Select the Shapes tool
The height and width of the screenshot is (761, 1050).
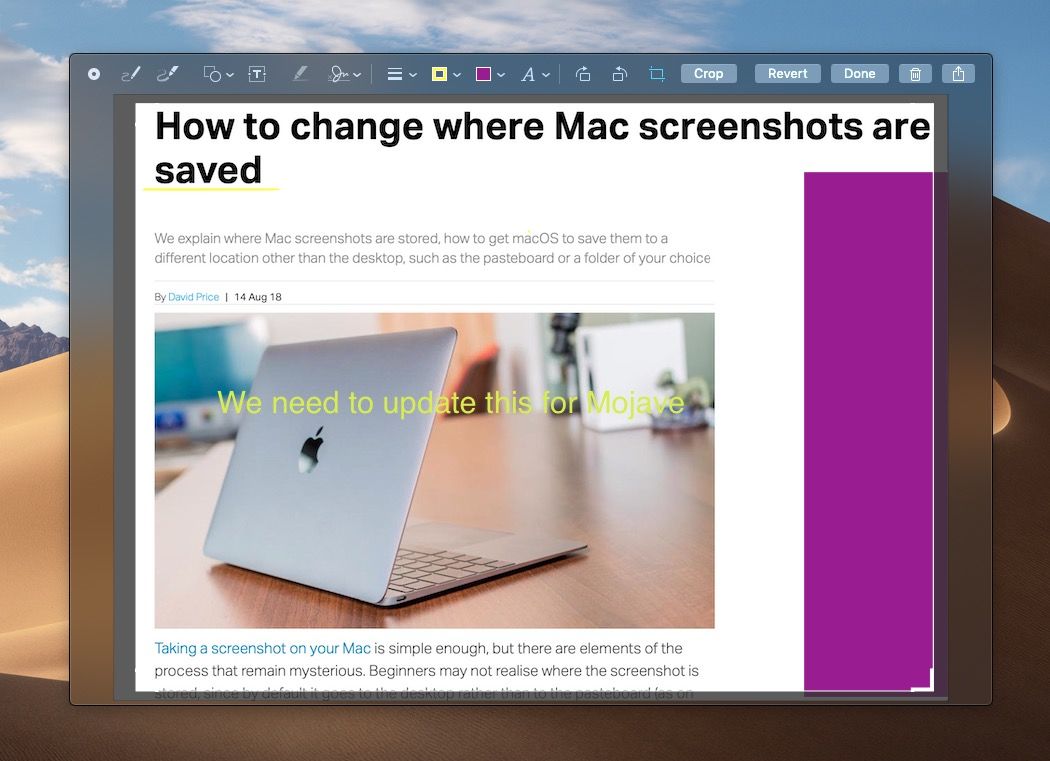[211, 73]
